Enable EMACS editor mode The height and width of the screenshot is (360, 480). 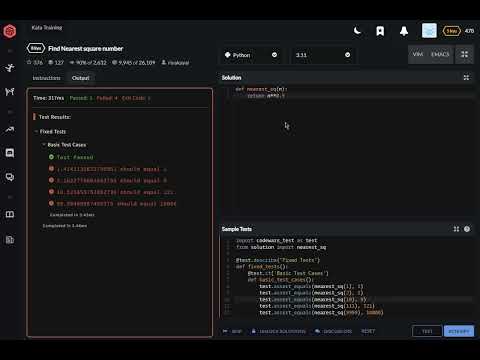coord(440,54)
